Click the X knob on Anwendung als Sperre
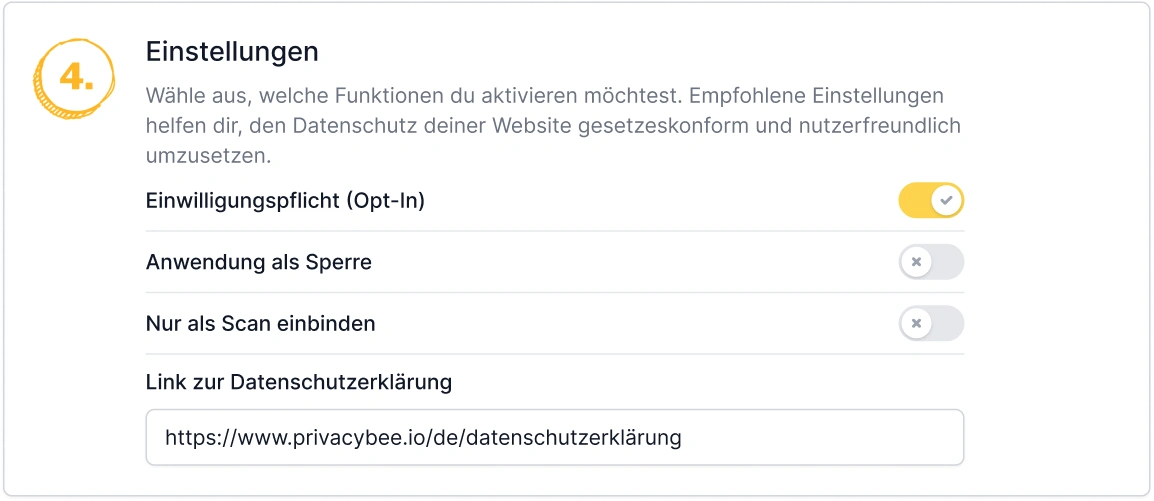Viewport: 1154px width, 501px height. 915,263
